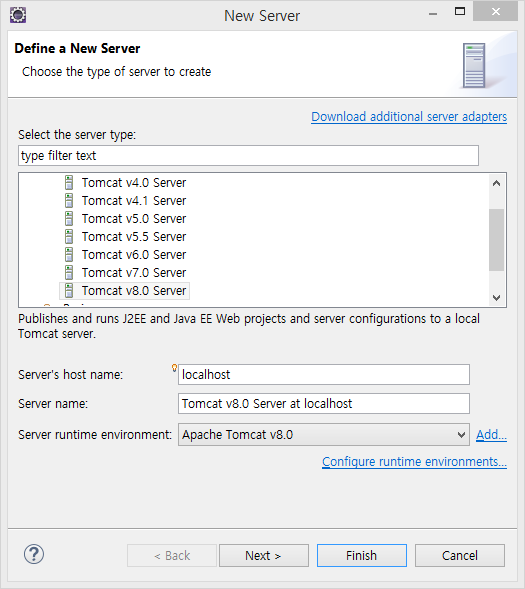Click scroll down arrow in server list
The height and width of the screenshot is (589, 525).
click(x=496, y=298)
